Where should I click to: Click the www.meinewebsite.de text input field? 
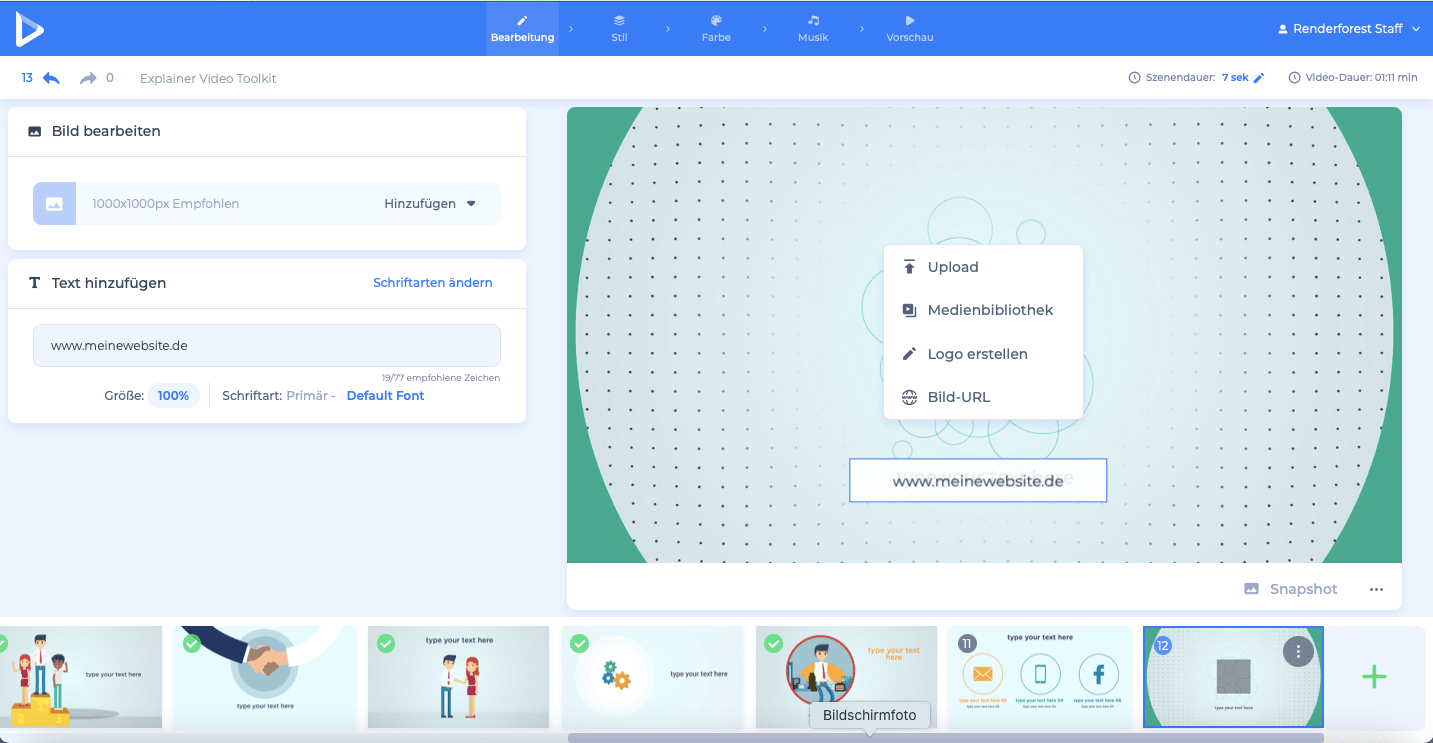pyautogui.click(x=266, y=346)
